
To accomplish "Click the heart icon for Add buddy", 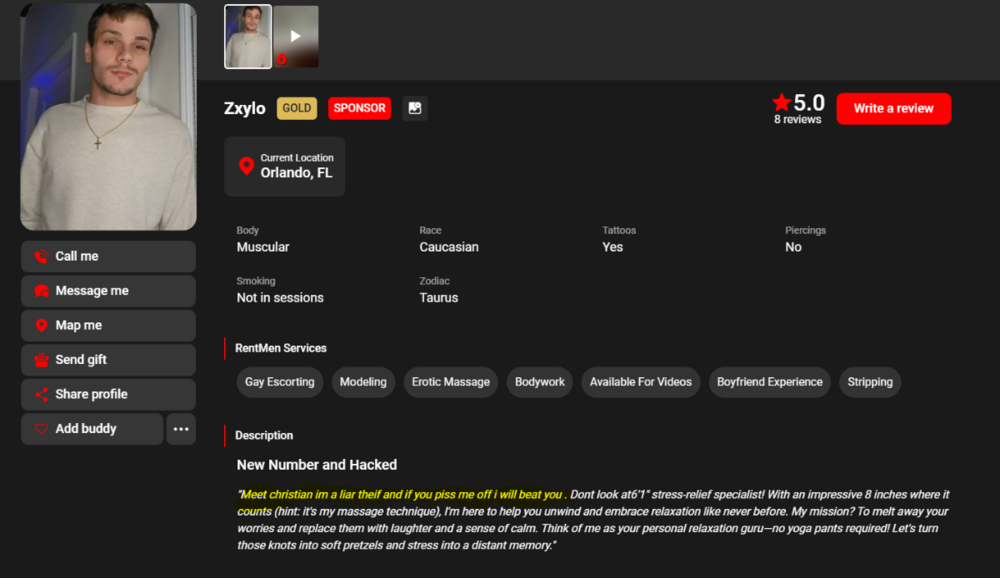I will click(x=41, y=429).
